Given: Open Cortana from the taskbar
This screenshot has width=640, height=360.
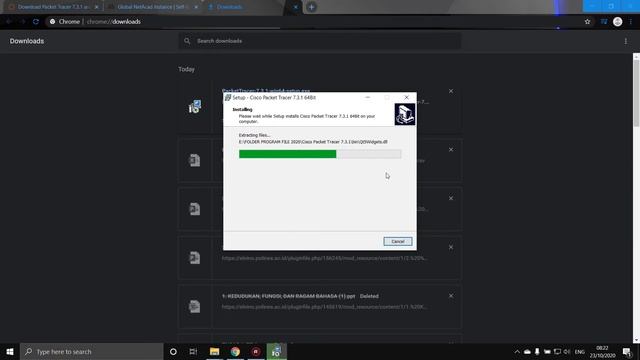Looking at the screenshot, I should [x=173, y=351].
